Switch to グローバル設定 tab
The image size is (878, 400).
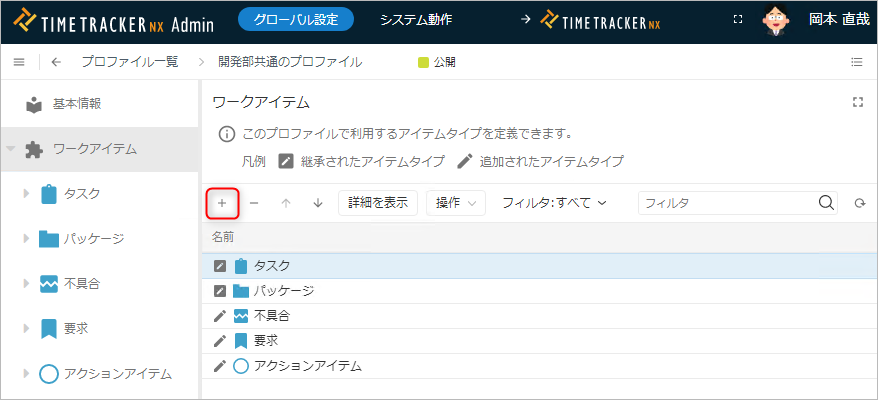click(296, 19)
